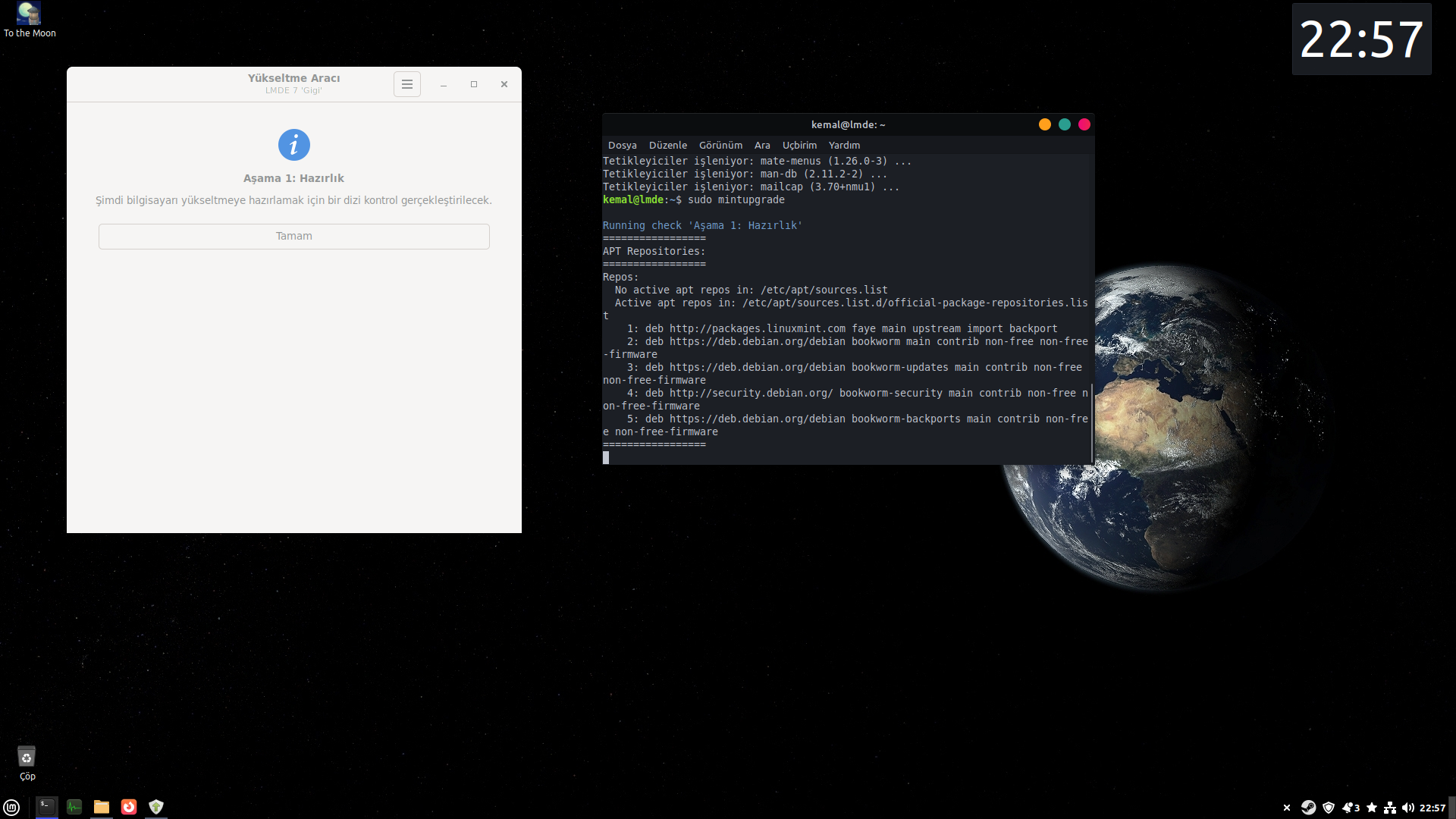Open the Görünüm terminal menu

click(720, 145)
